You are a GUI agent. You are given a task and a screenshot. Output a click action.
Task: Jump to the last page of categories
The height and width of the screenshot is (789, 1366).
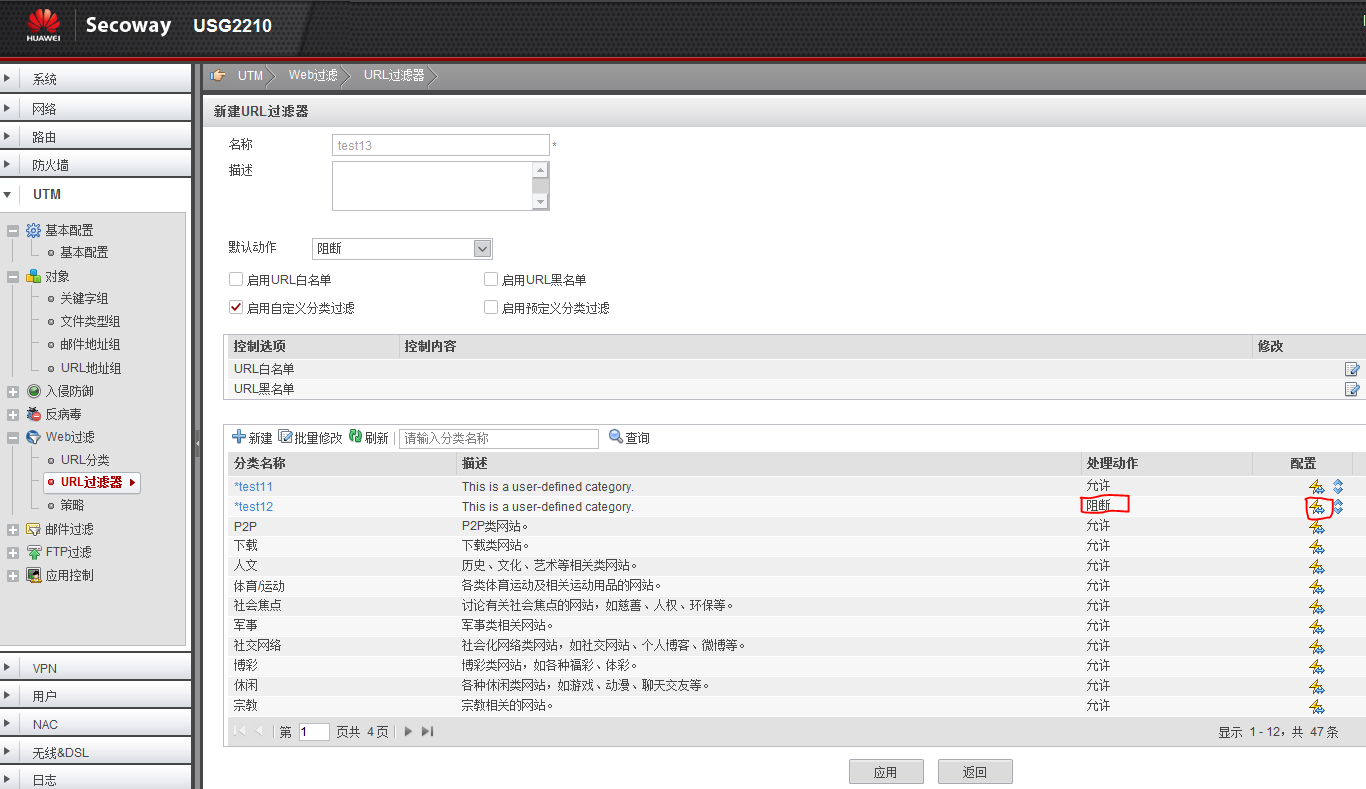[427, 732]
